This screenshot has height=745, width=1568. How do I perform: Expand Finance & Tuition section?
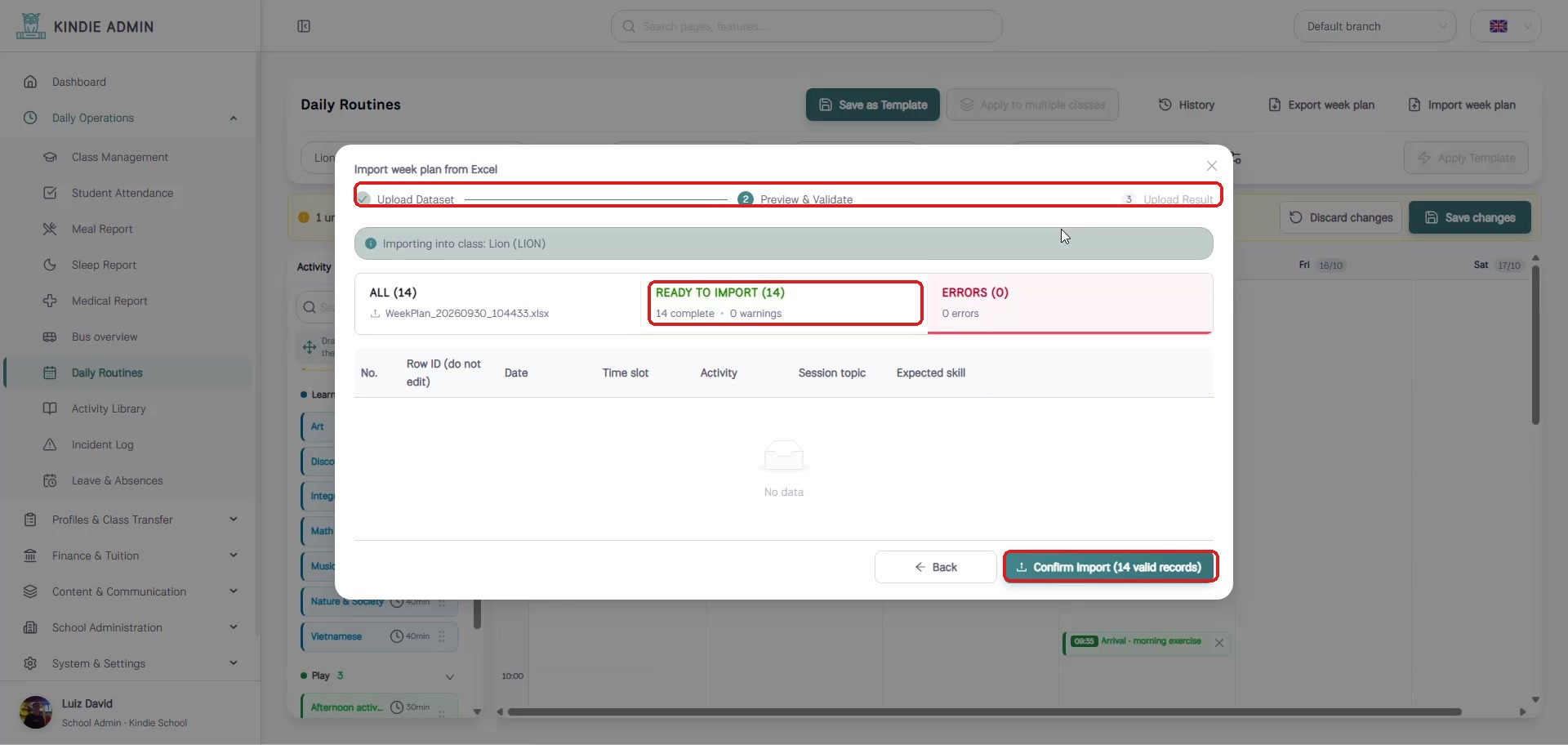point(234,555)
